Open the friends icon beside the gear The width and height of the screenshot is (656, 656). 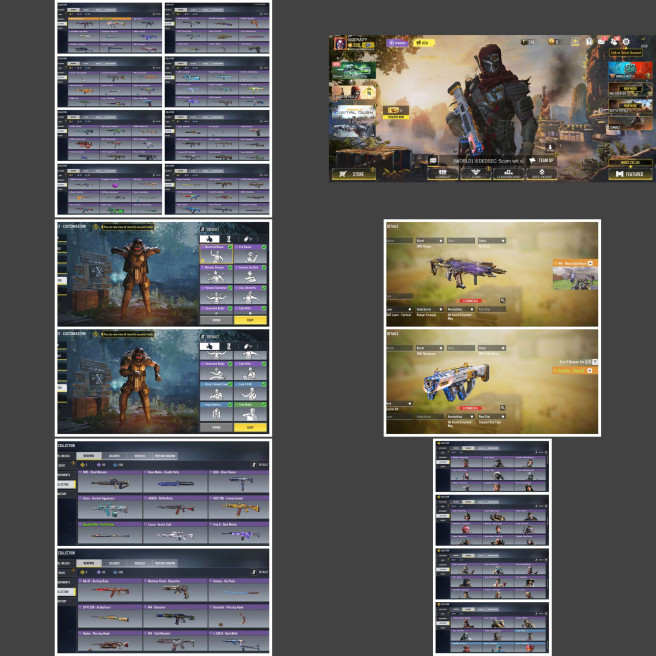614,41
